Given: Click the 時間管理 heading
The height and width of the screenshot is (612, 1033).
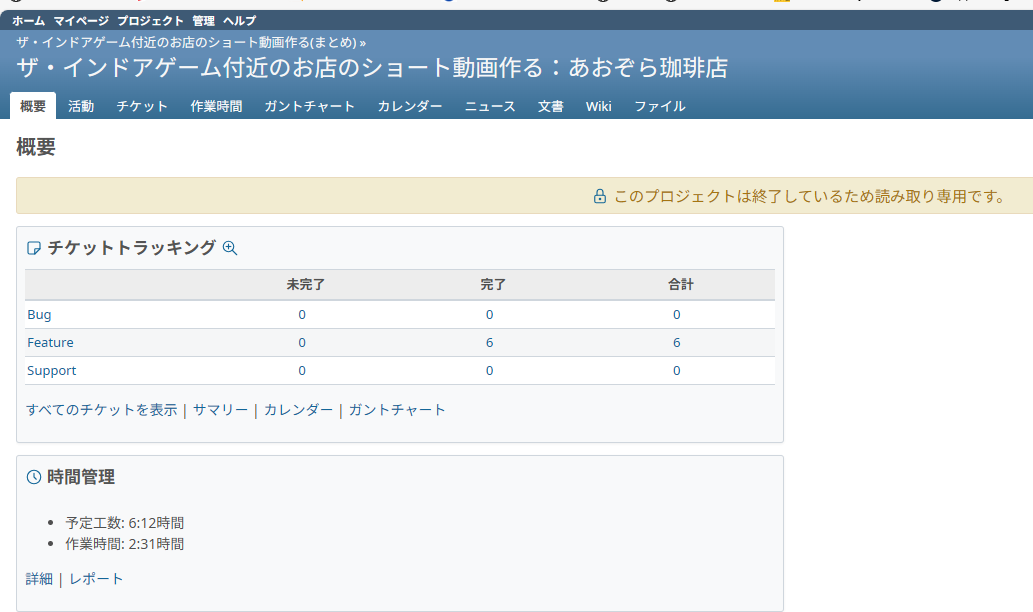Looking at the screenshot, I should [81, 477].
